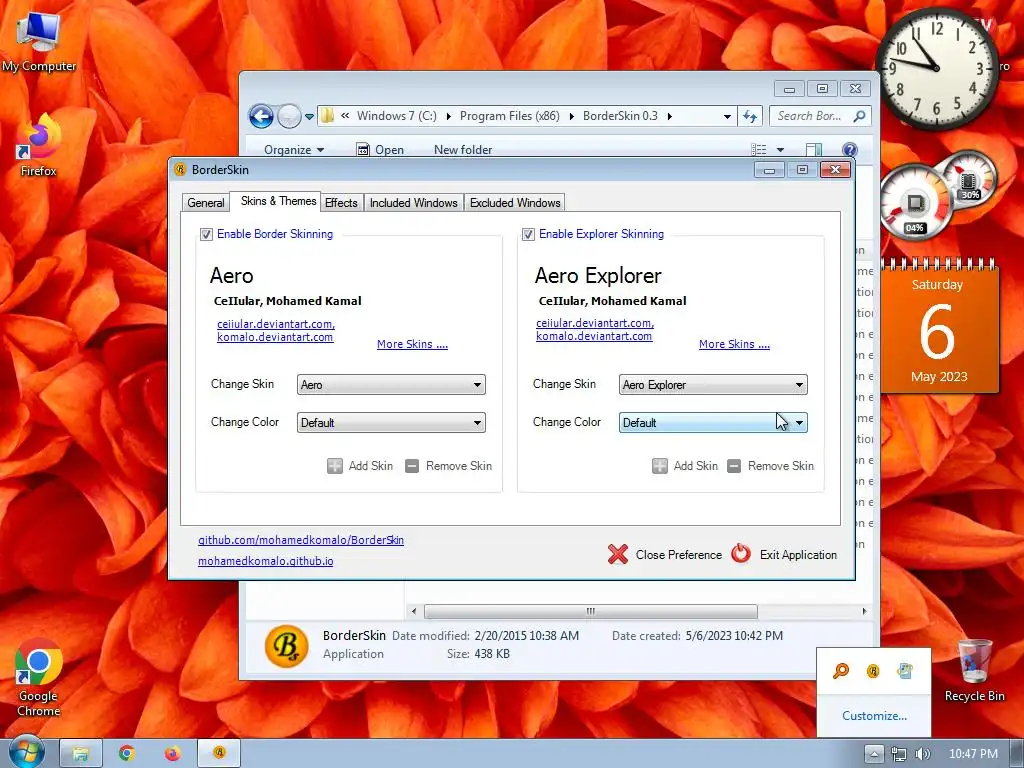Click the network tray icon
The height and width of the screenshot is (768, 1024).
click(899, 754)
